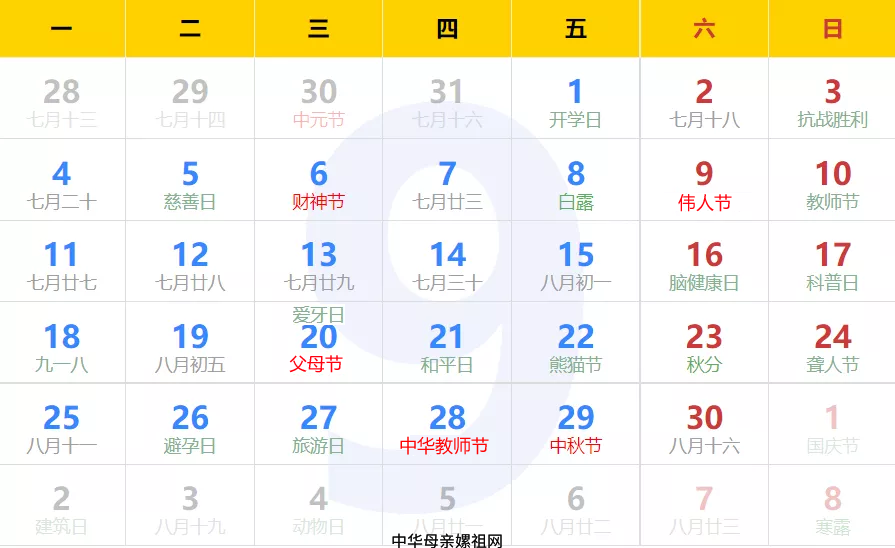895x548 pixels.
Task: Click the Thursday column header 四
Action: click(x=447, y=29)
